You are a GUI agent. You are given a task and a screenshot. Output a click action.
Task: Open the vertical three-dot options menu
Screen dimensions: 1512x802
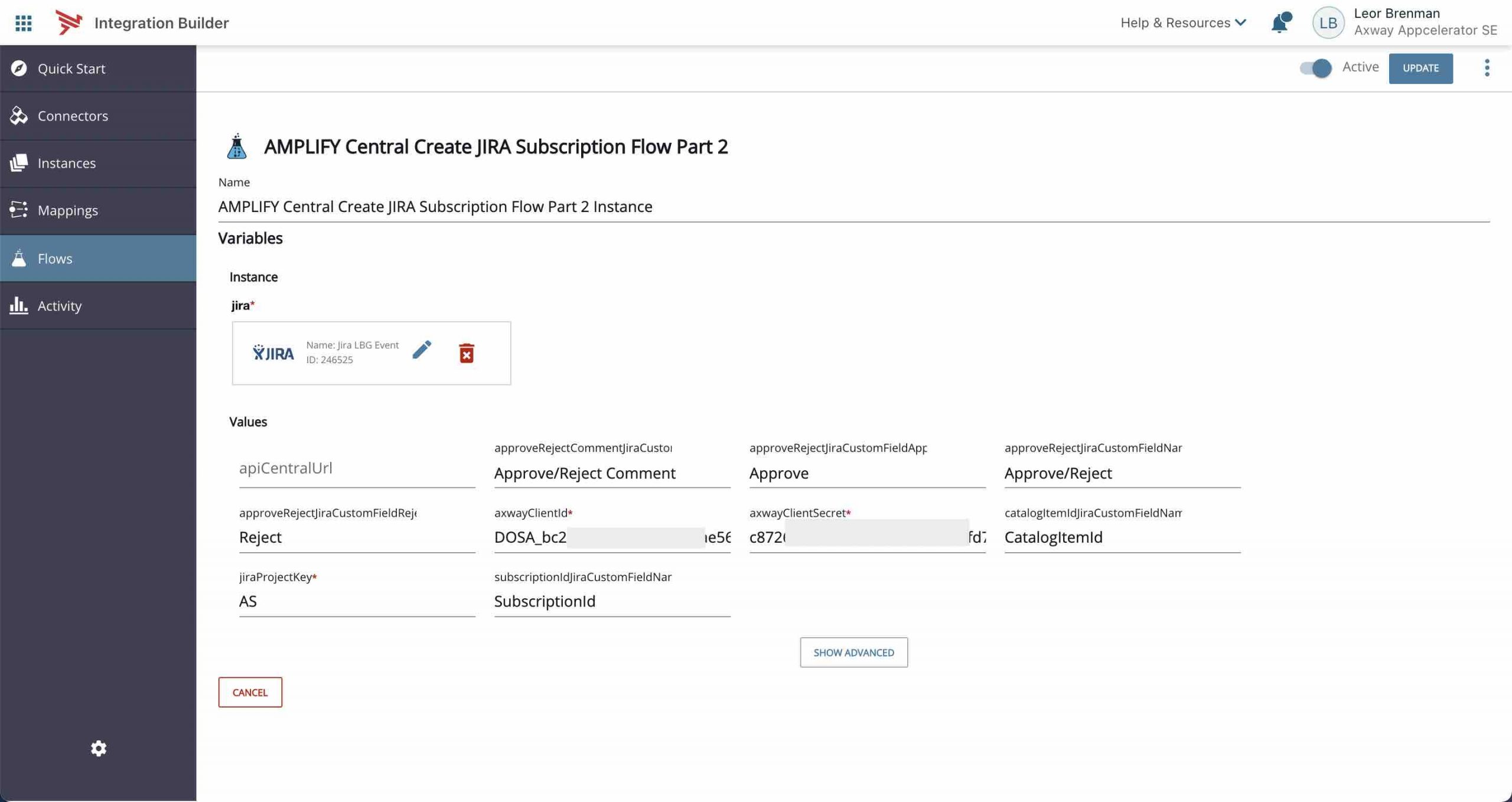pos(1487,68)
